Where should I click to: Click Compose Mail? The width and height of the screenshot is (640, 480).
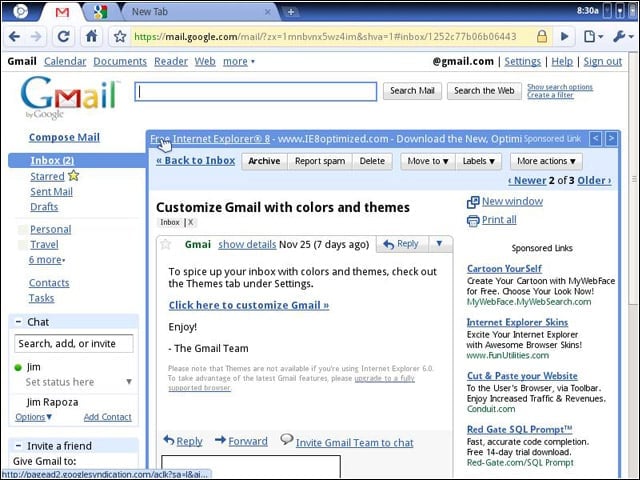(64, 137)
